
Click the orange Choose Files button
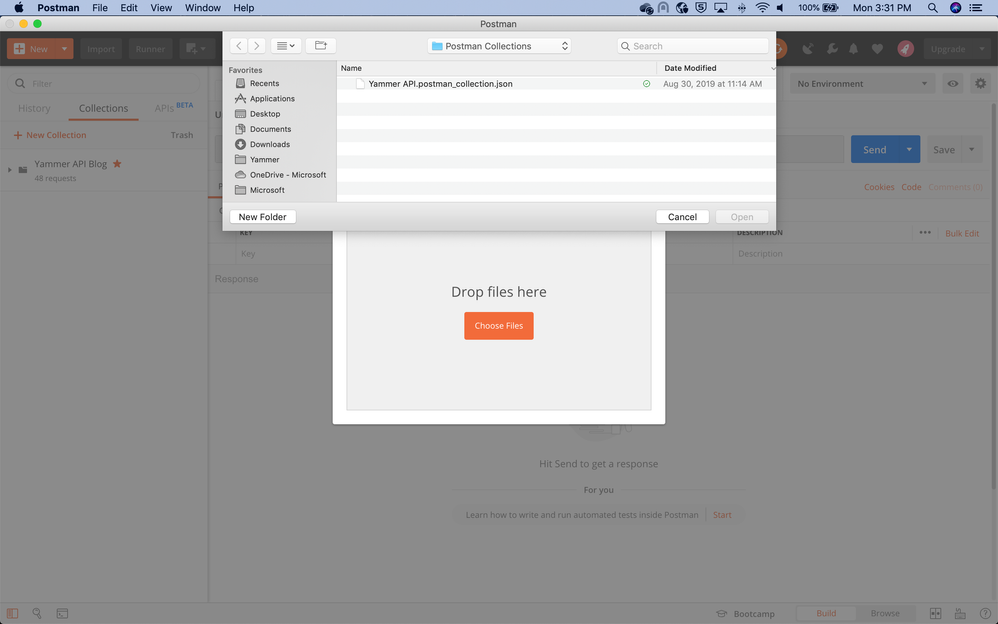point(499,325)
